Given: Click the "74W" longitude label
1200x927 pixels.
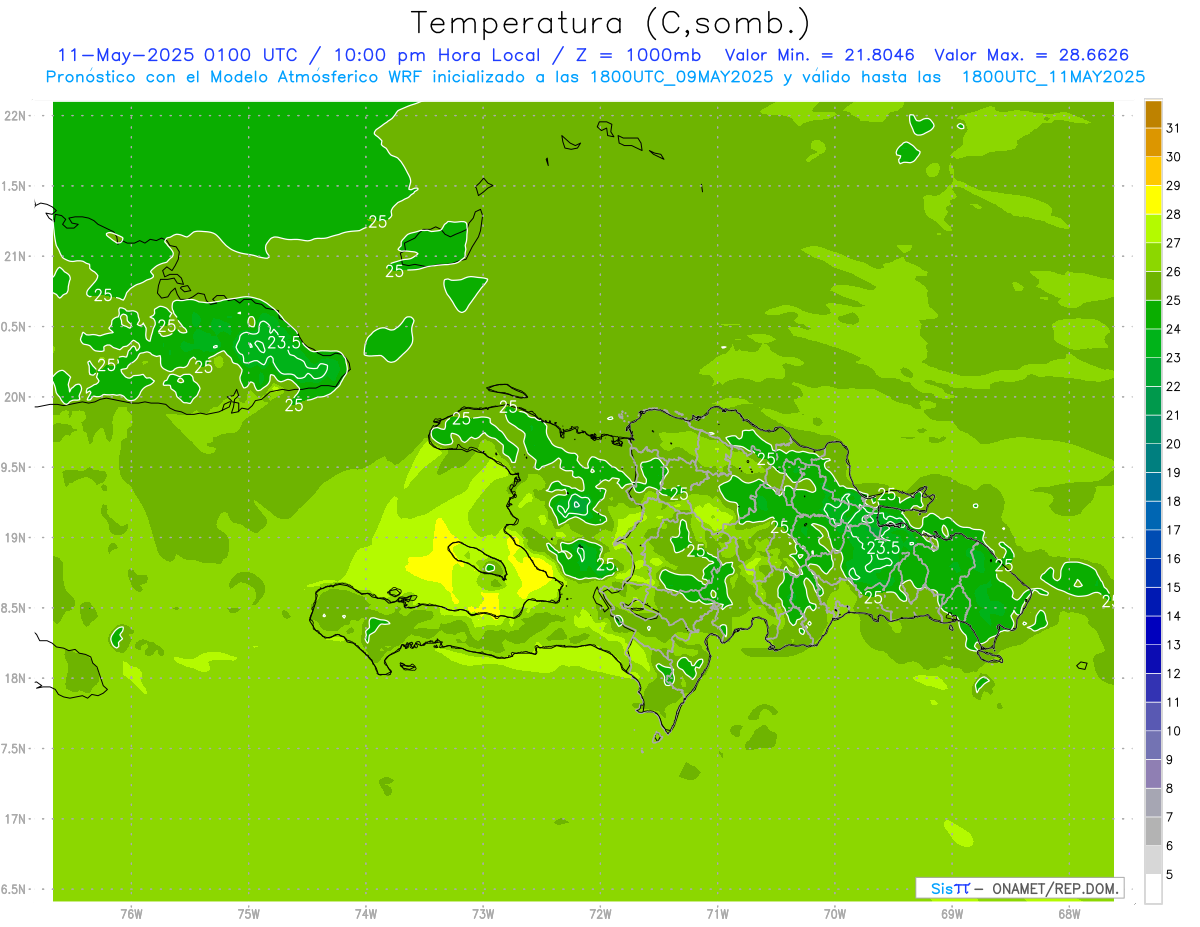Looking at the screenshot, I should click(365, 913).
